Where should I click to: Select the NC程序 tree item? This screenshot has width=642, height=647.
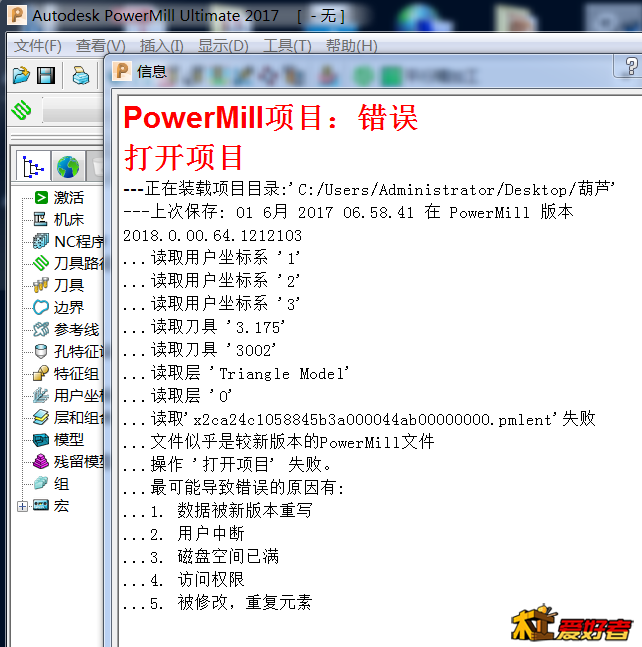pos(78,241)
